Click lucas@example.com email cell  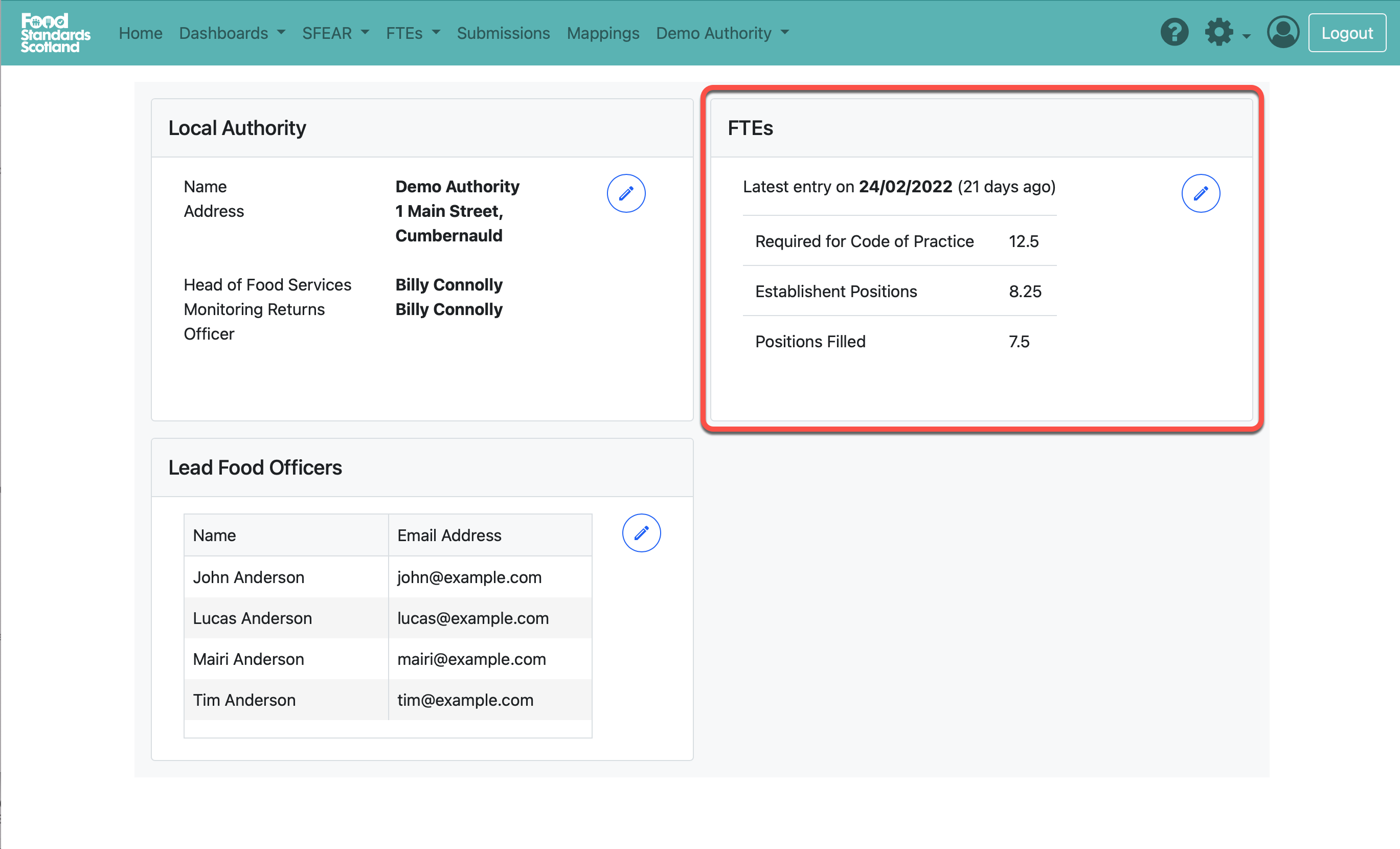point(490,618)
